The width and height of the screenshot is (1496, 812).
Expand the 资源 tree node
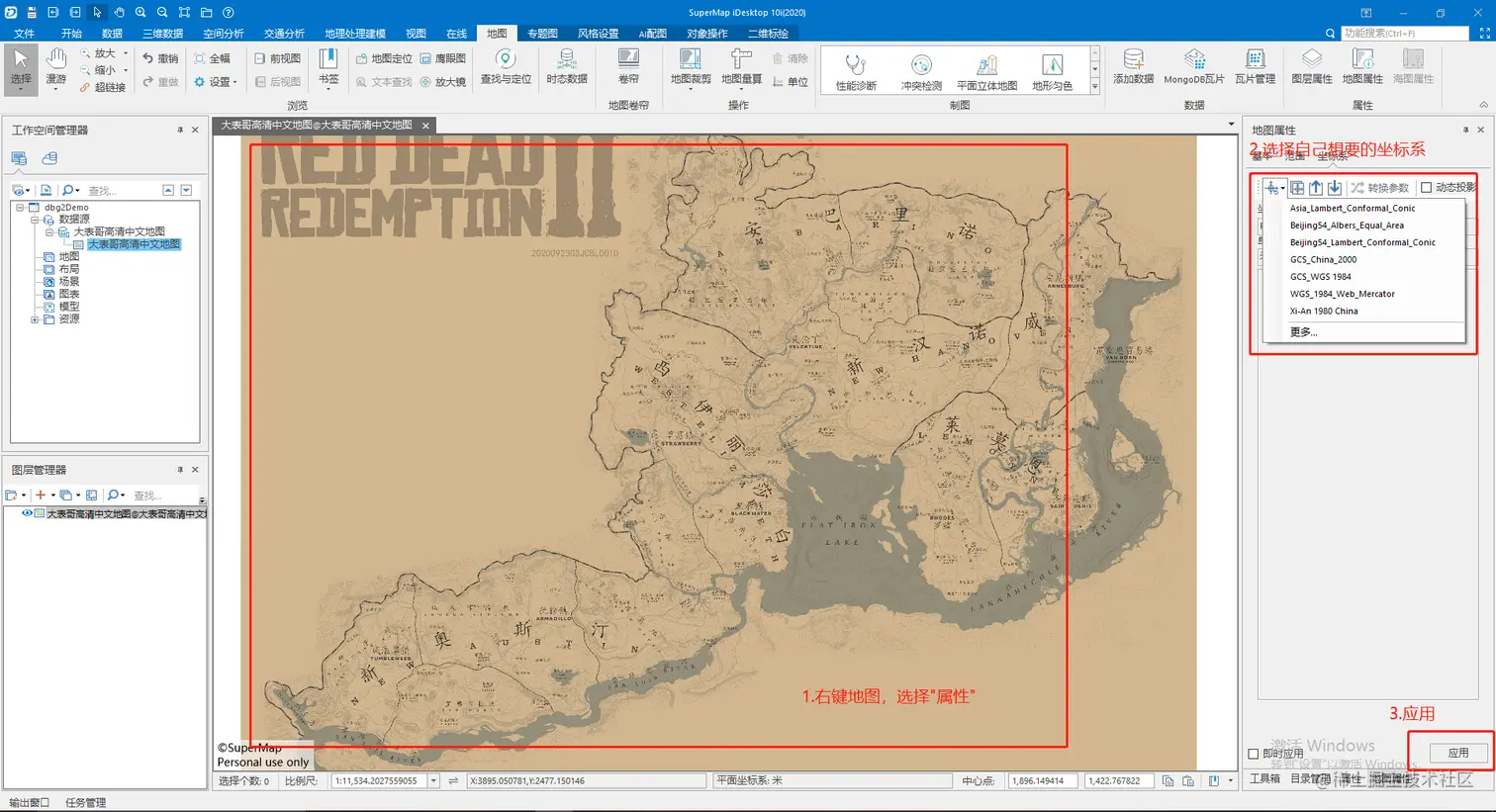coord(35,319)
